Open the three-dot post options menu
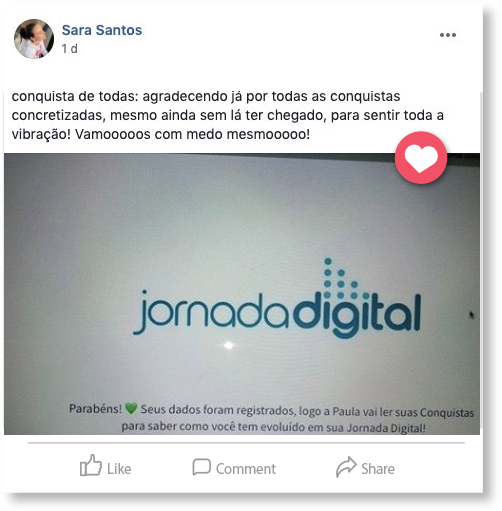This screenshot has width=502, height=511. [448, 35]
